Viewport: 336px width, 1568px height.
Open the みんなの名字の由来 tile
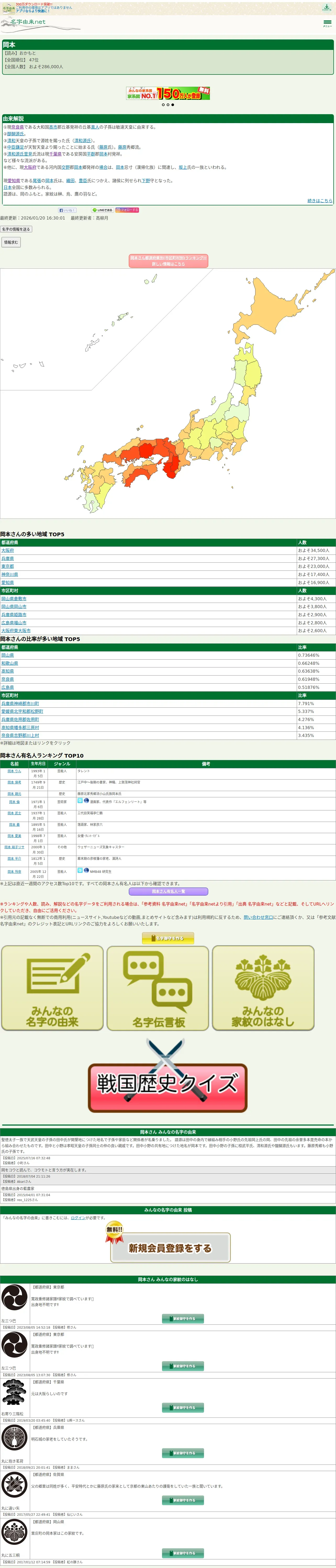[x=52, y=987]
